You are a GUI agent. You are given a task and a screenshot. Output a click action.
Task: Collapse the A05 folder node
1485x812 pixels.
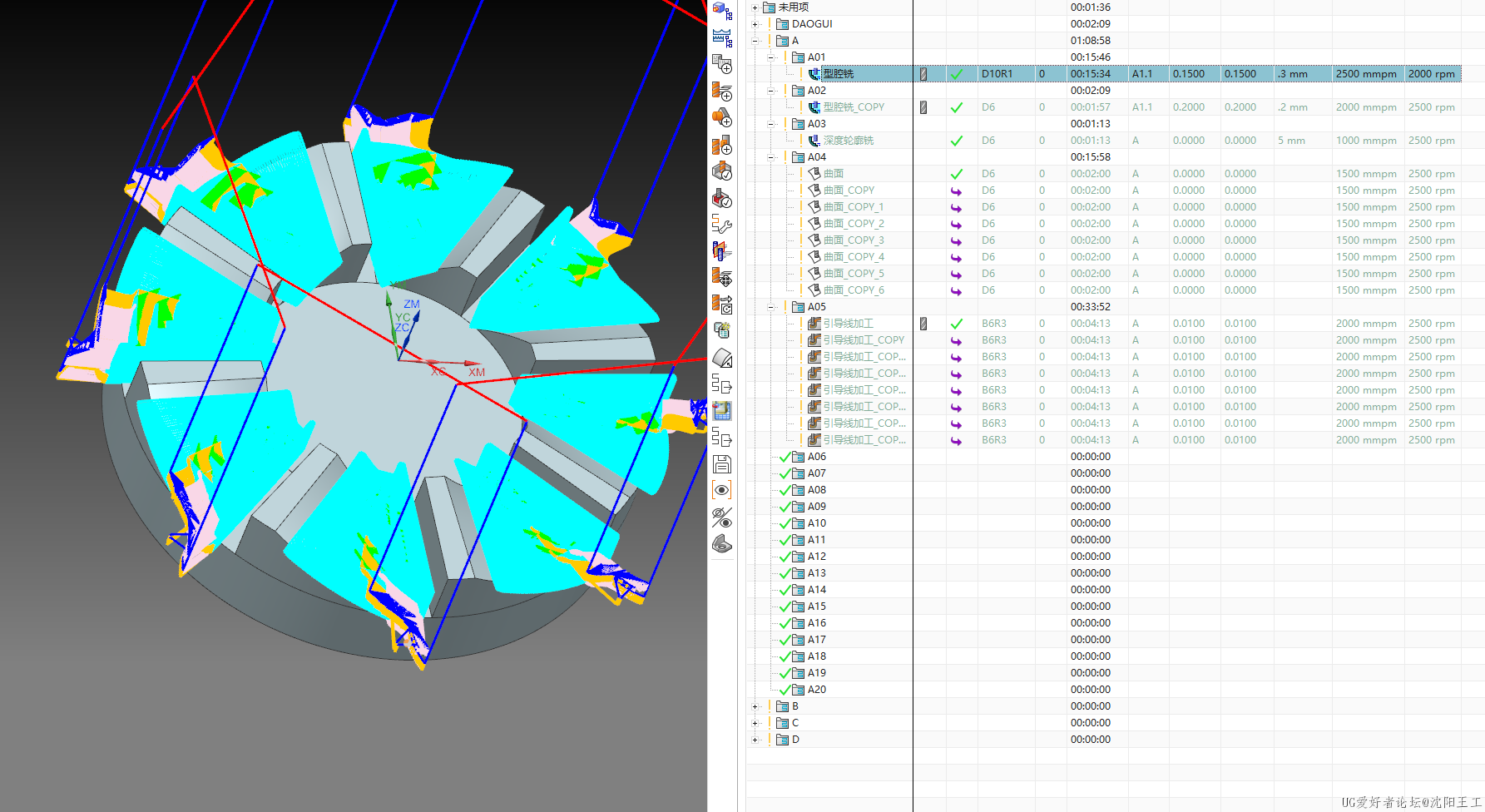tap(770, 307)
